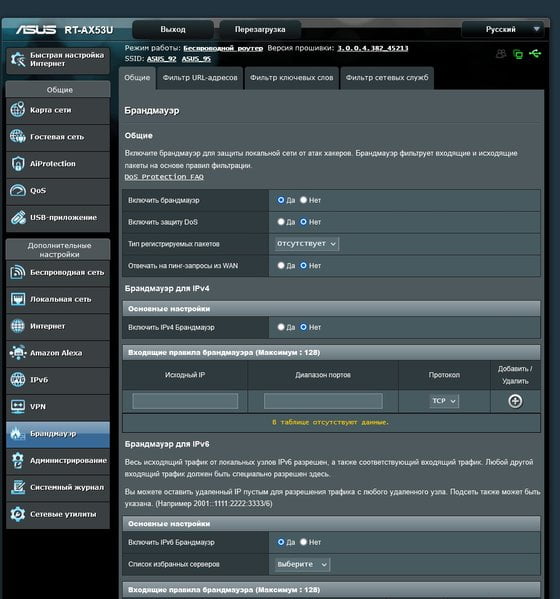
Task: Switch to the Фильтр URL-адресов tab
Action: coord(200,78)
